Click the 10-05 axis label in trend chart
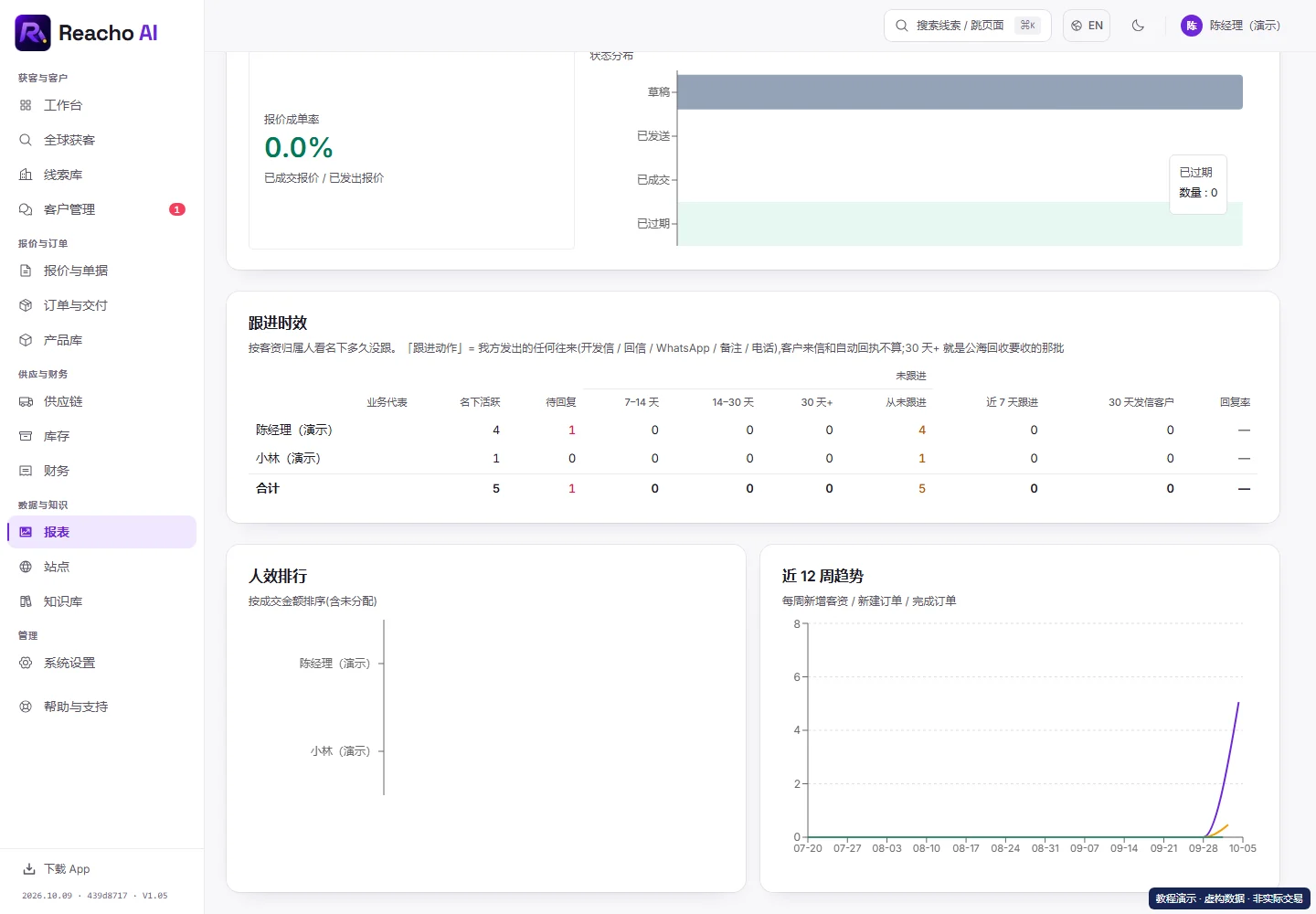Image resolution: width=1316 pixels, height=914 pixels. point(1243,848)
